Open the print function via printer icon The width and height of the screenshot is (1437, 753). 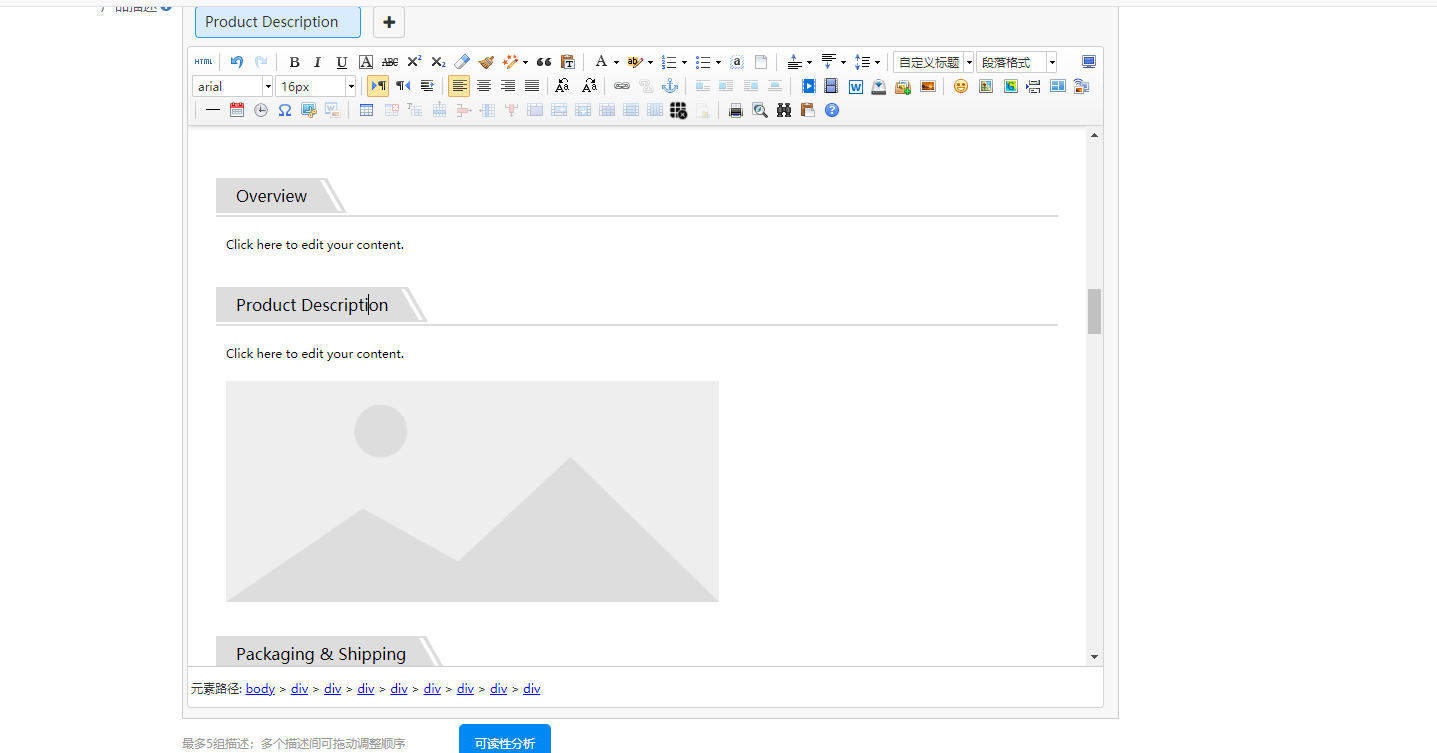point(736,110)
